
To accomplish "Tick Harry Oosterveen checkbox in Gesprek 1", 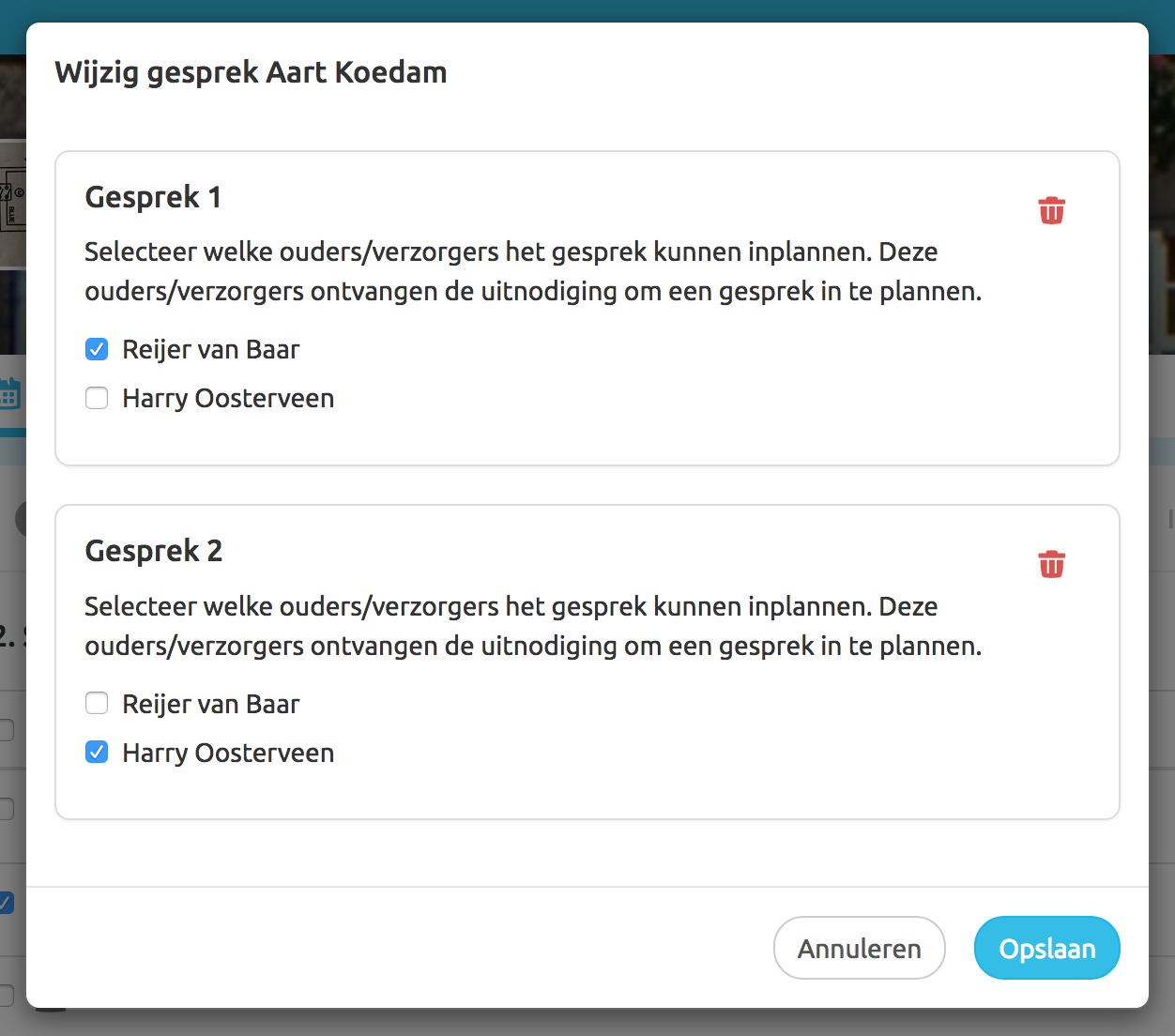I will (97, 398).
